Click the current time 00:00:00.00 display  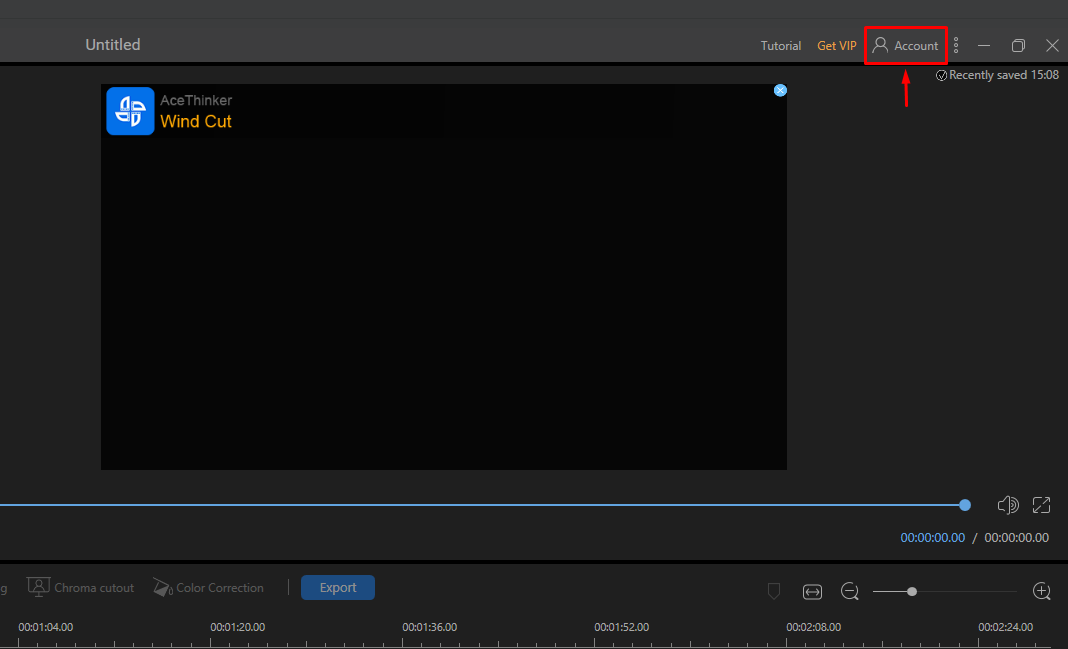932,538
